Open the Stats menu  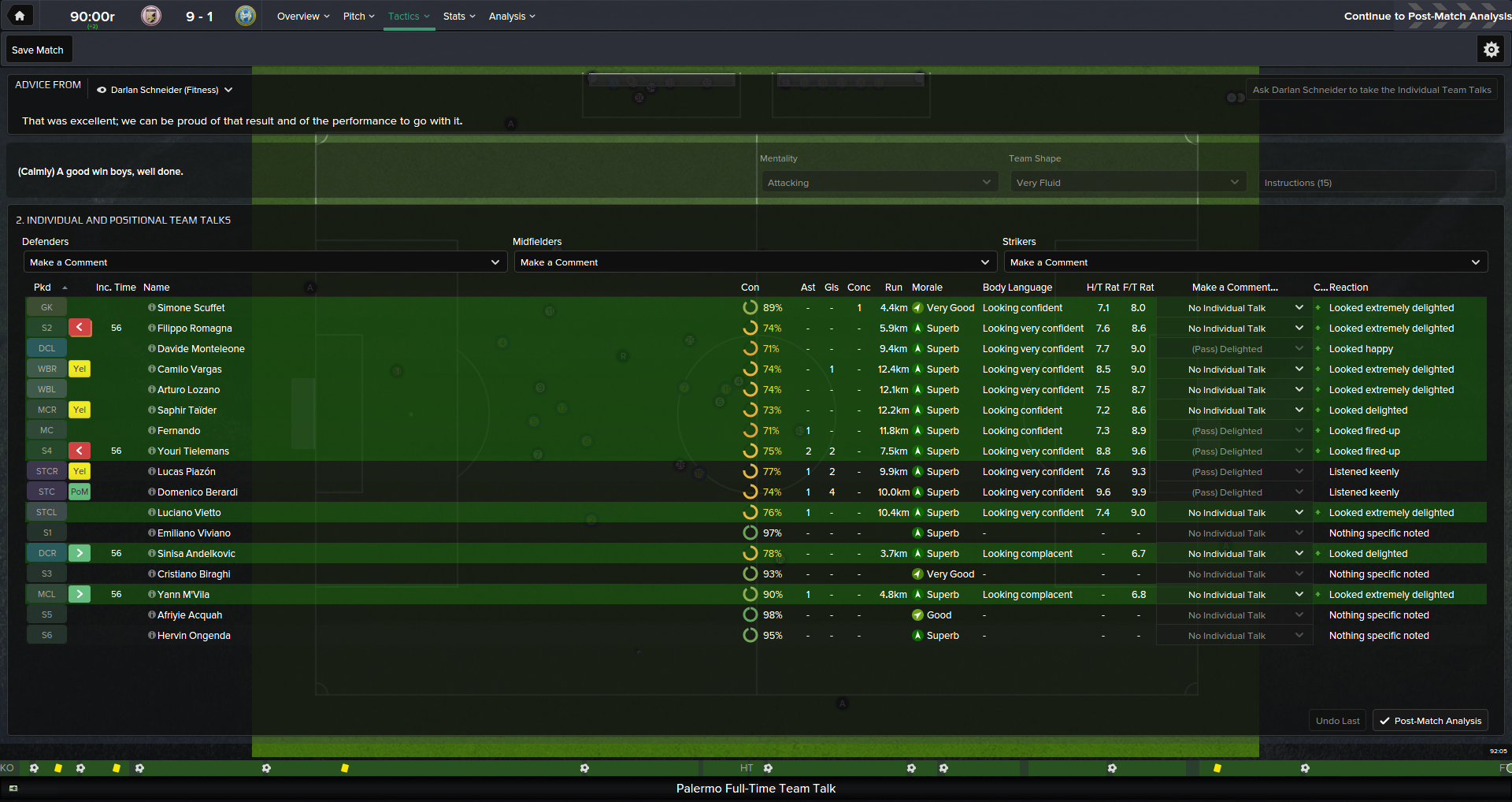(x=459, y=16)
